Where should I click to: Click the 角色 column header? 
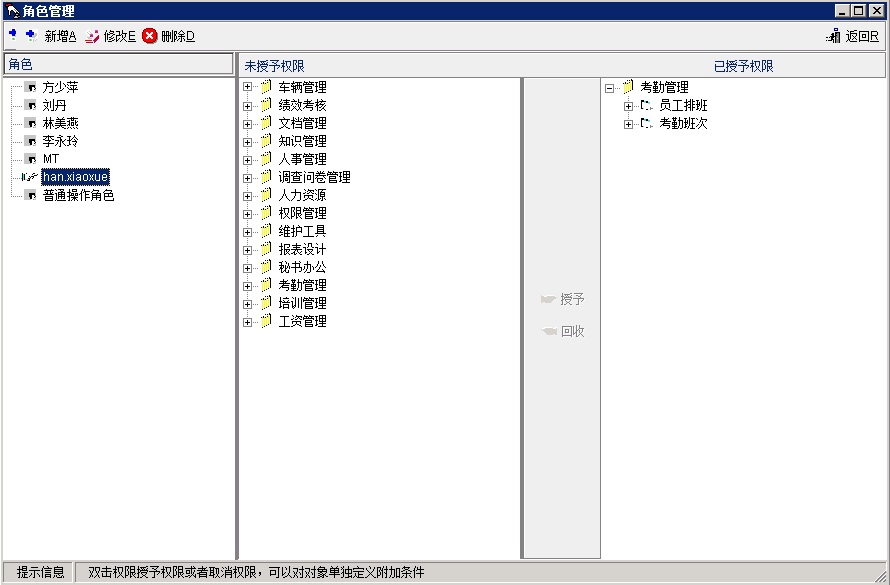(x=118, y=64)
